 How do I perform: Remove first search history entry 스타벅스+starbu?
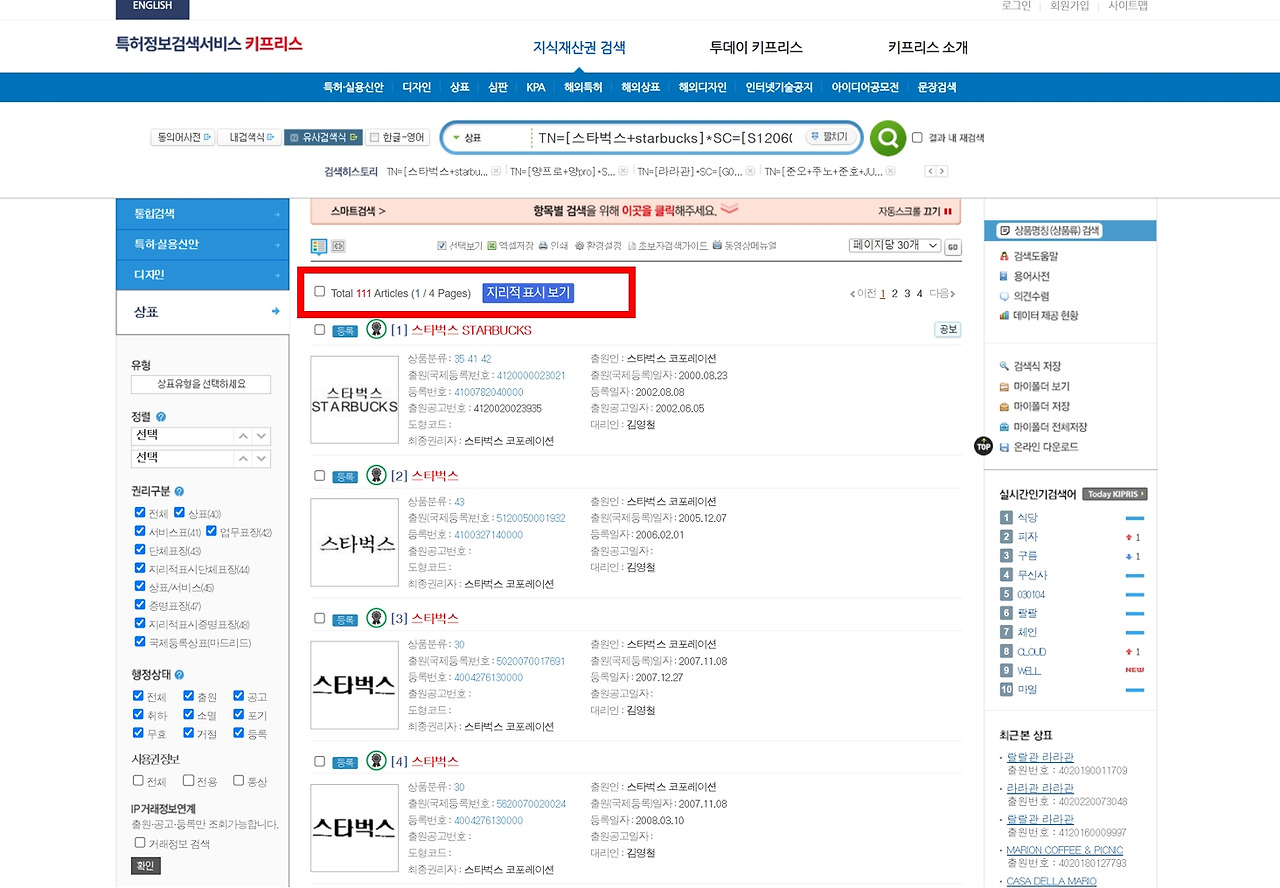pyautogui.click(x=496, y=172)
